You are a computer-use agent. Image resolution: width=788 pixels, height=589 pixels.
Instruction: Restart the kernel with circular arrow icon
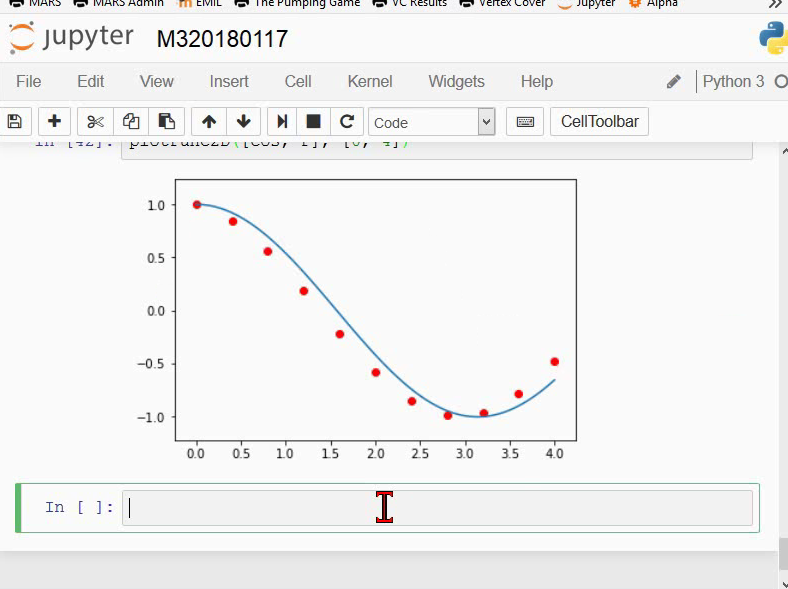click(347, 122)
